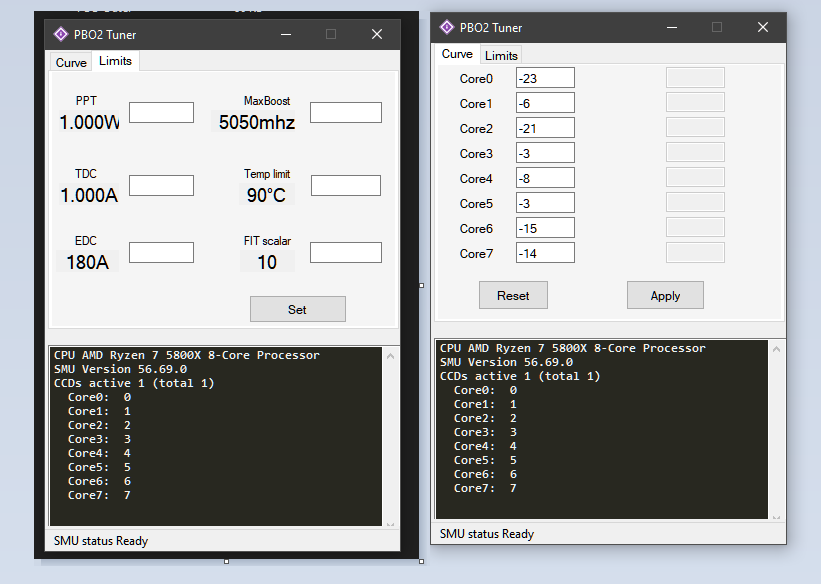Edit the Core0 offset field showing -23

(545, 78)
